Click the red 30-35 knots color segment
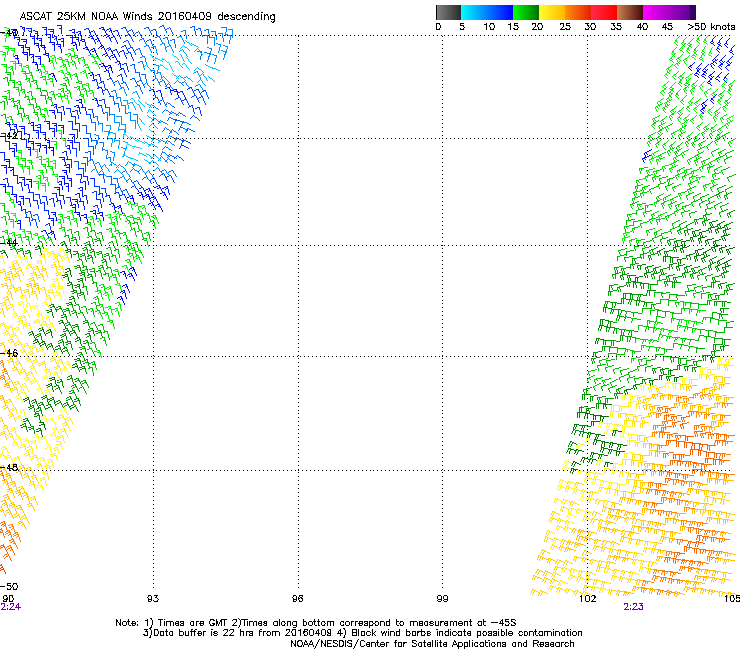Screen dimensions: 740x650 [x=604, y=12]
